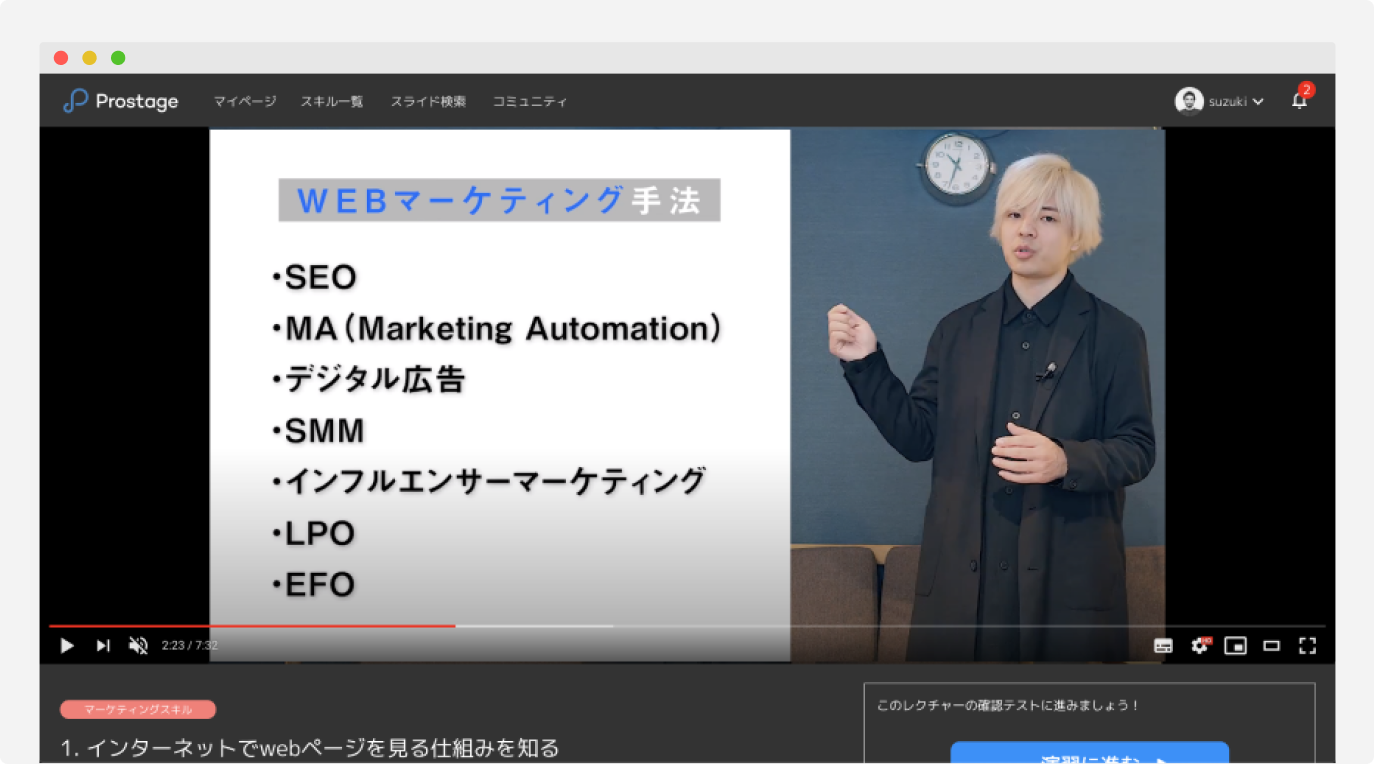Click the yellow minimize window button
This screenshot has width=1374, height=764.
(x=89, y=58)
